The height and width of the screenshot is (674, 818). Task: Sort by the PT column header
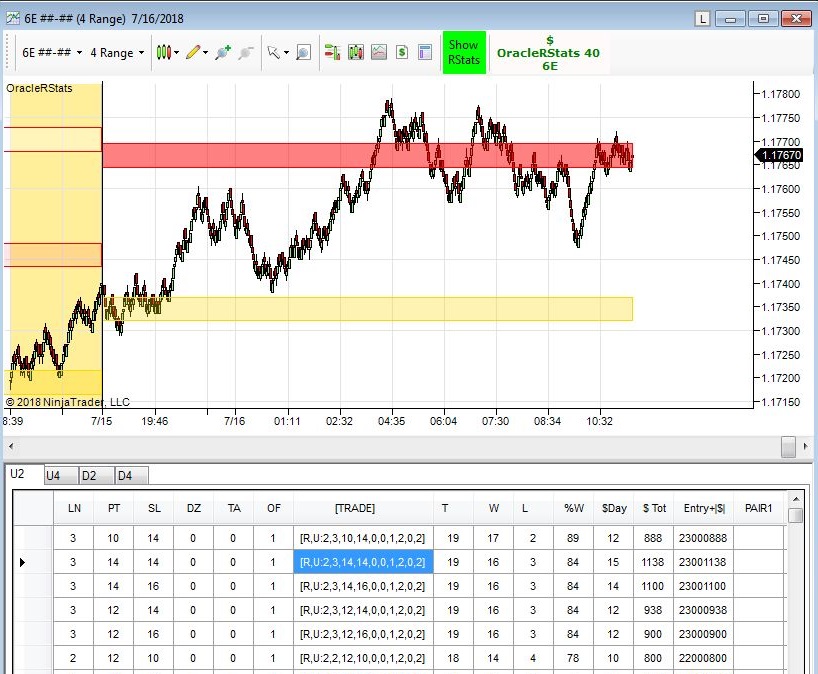point(114,508)
